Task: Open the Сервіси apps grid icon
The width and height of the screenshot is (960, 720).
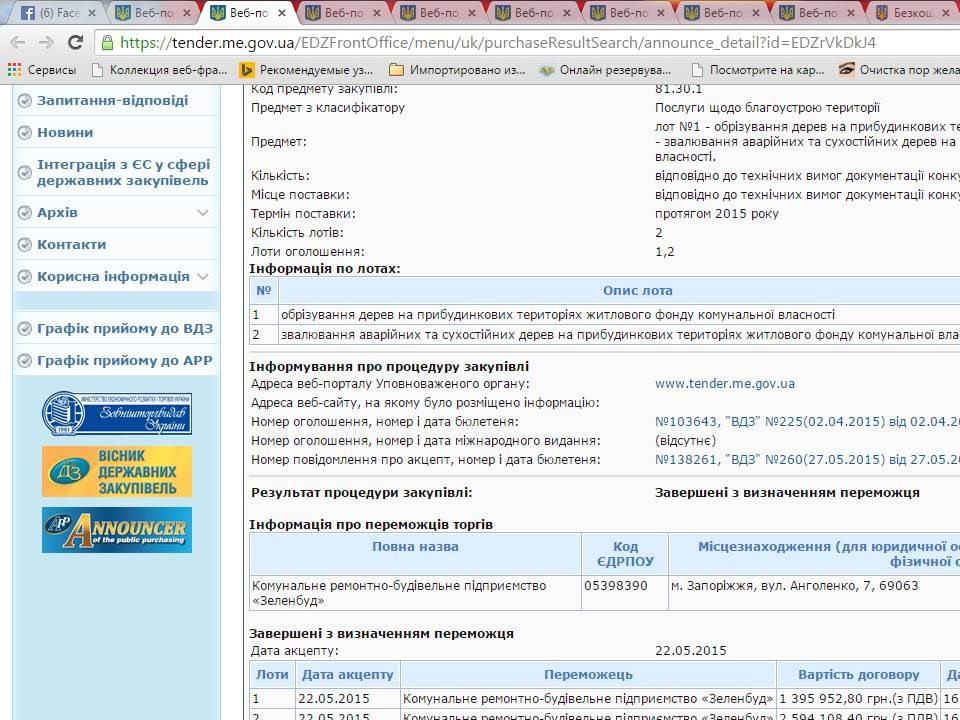Action: pos(13,71)
